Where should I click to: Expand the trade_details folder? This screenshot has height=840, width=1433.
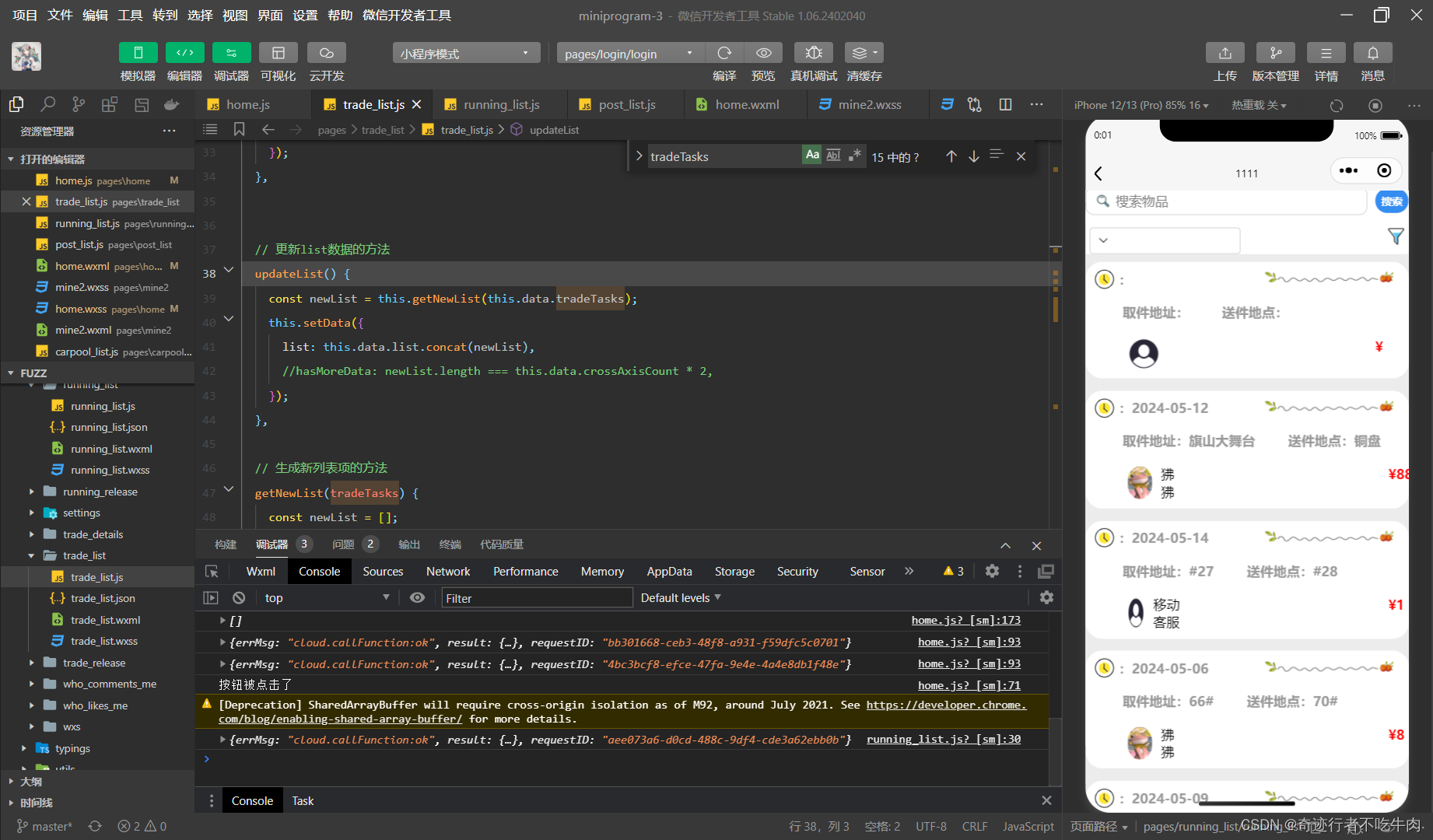tap(93, 534)
